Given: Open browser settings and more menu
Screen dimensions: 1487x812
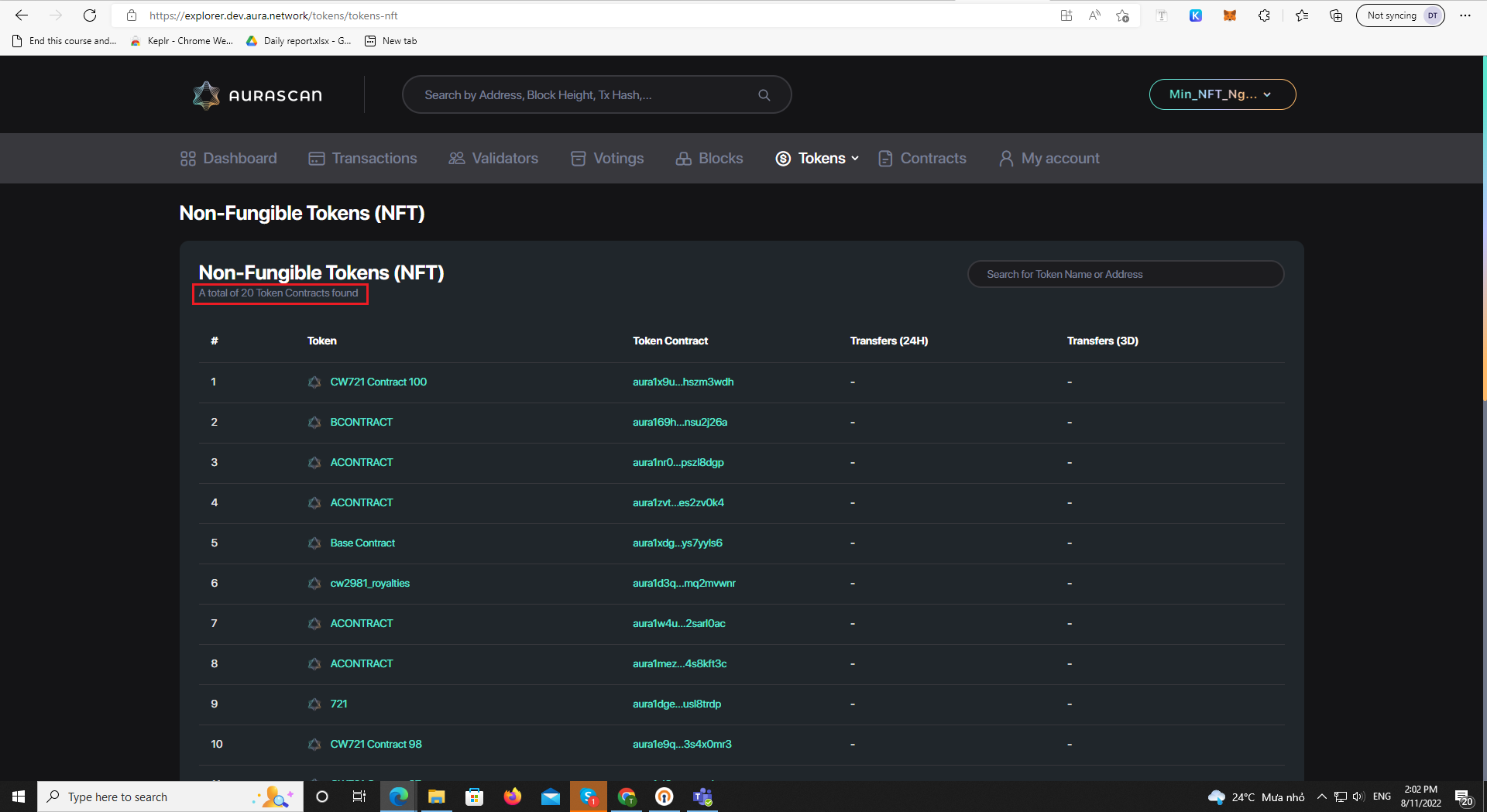Looking at the screenshot, I should [1465, 15].
